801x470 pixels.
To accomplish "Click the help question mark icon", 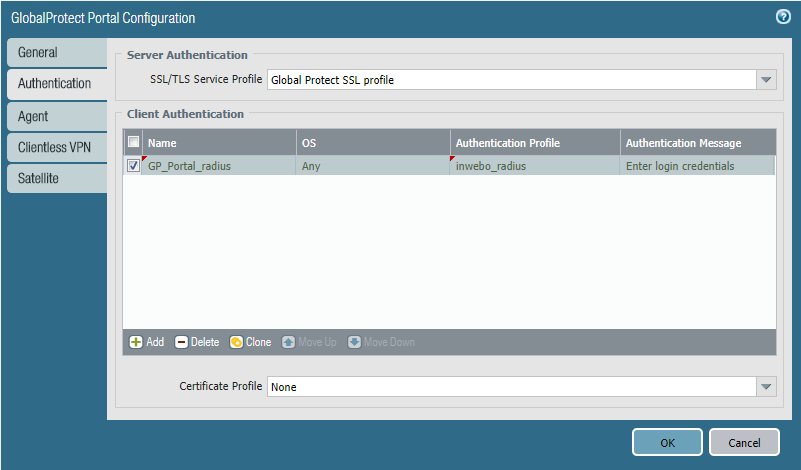I will click(783, 17).
